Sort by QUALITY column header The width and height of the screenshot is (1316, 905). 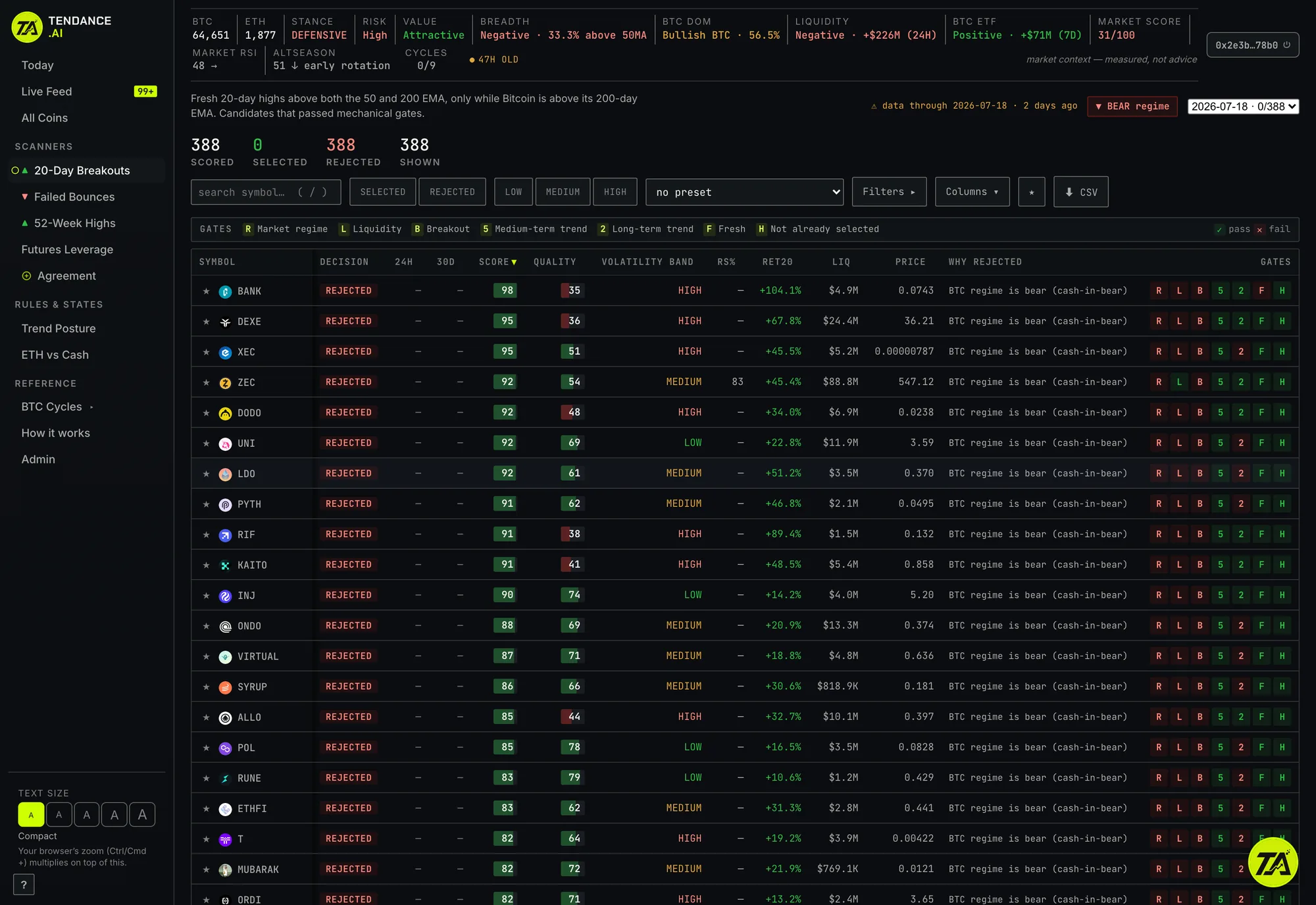(555, 262)
